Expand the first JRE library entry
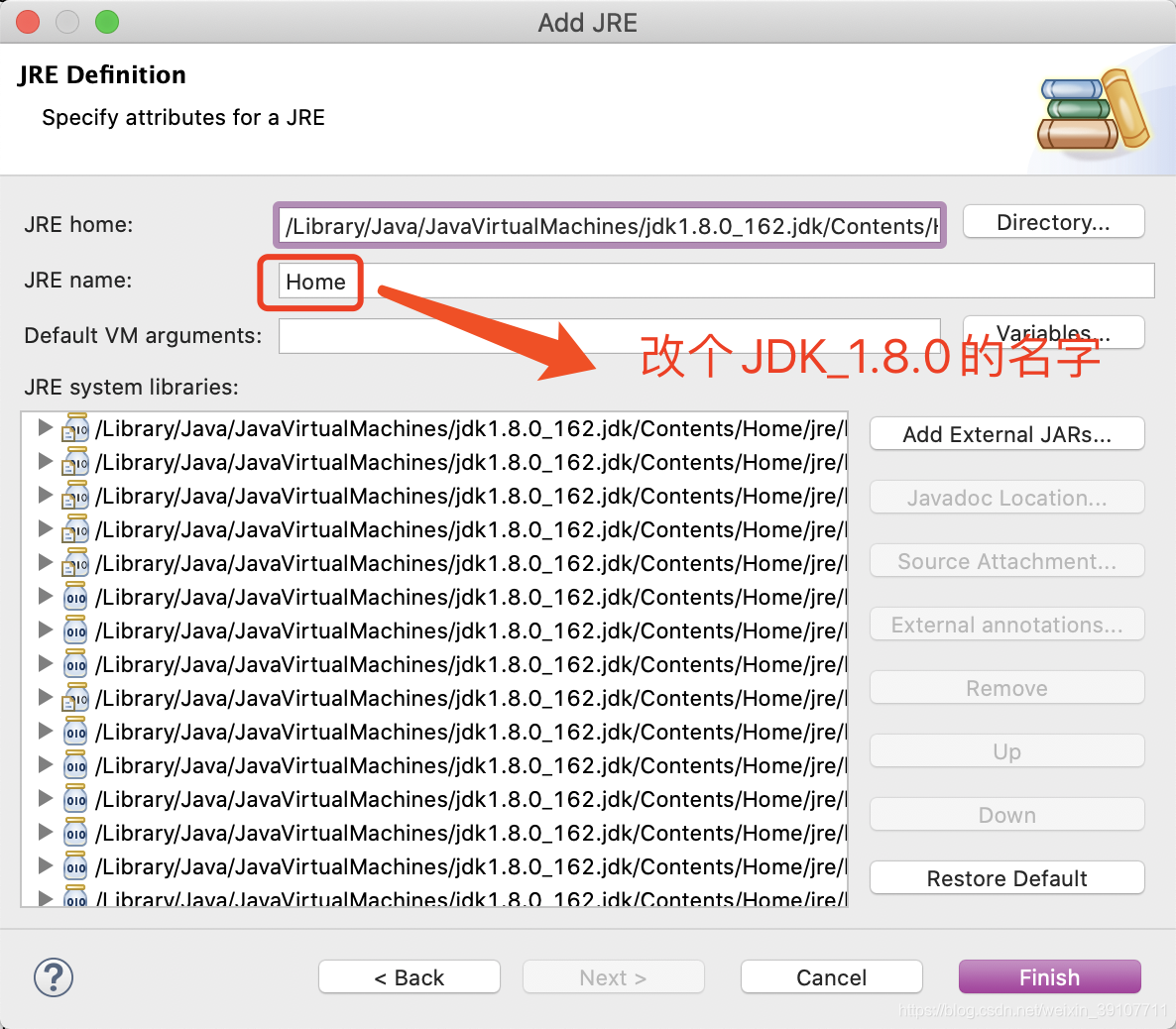The width and height of the screenshot is (1176, 1029). [45, 428]
